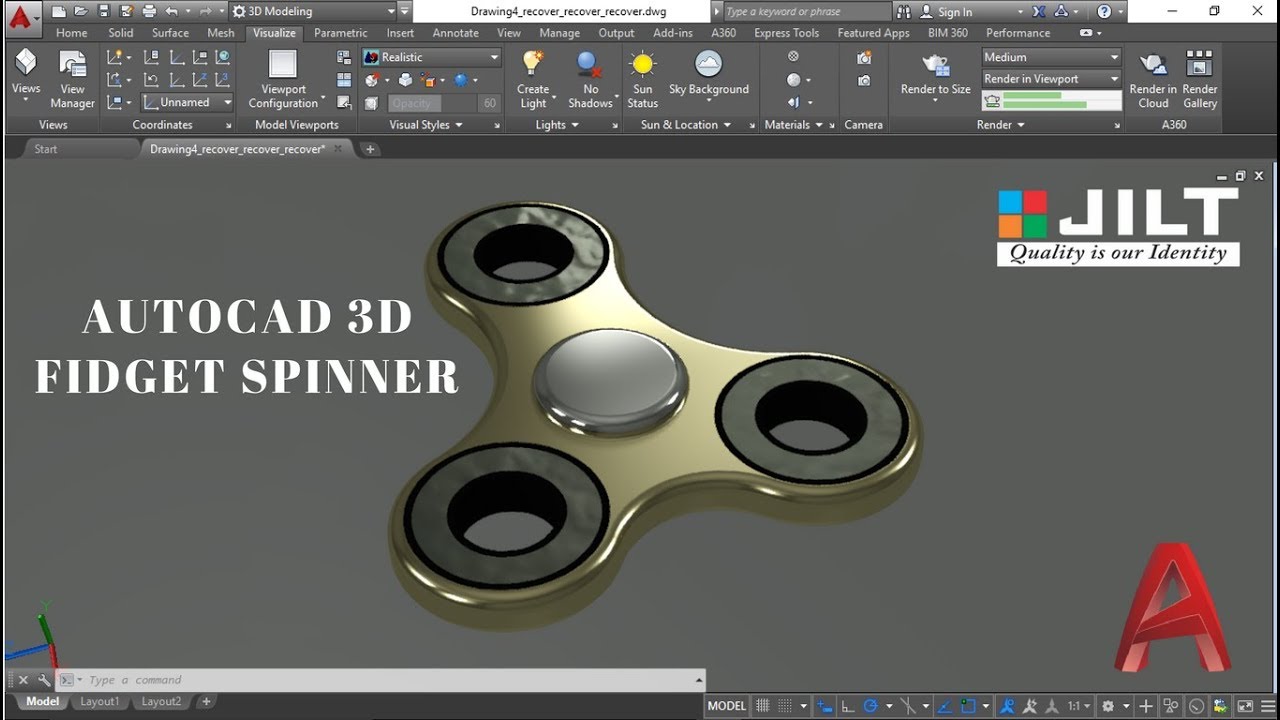The image size is (1280, 720).
Task: Click the Annotation Monitor plus icon
Action: (x=1146, y=706)
